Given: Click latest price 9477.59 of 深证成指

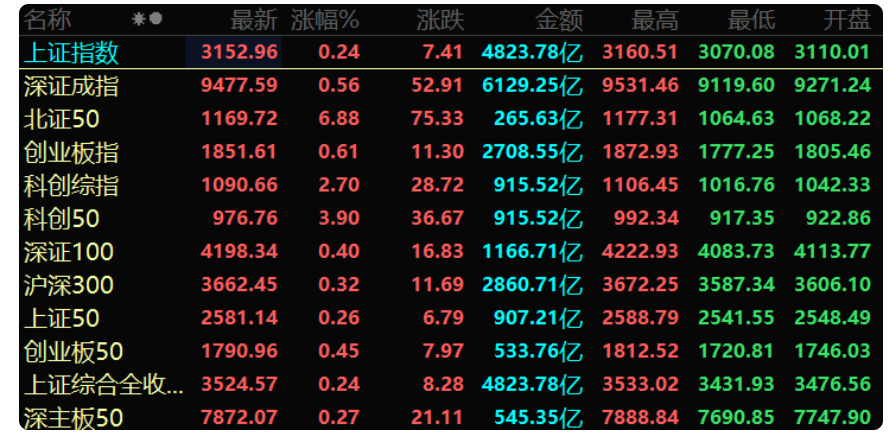Looking at the screenshot, I should point(239,85).
